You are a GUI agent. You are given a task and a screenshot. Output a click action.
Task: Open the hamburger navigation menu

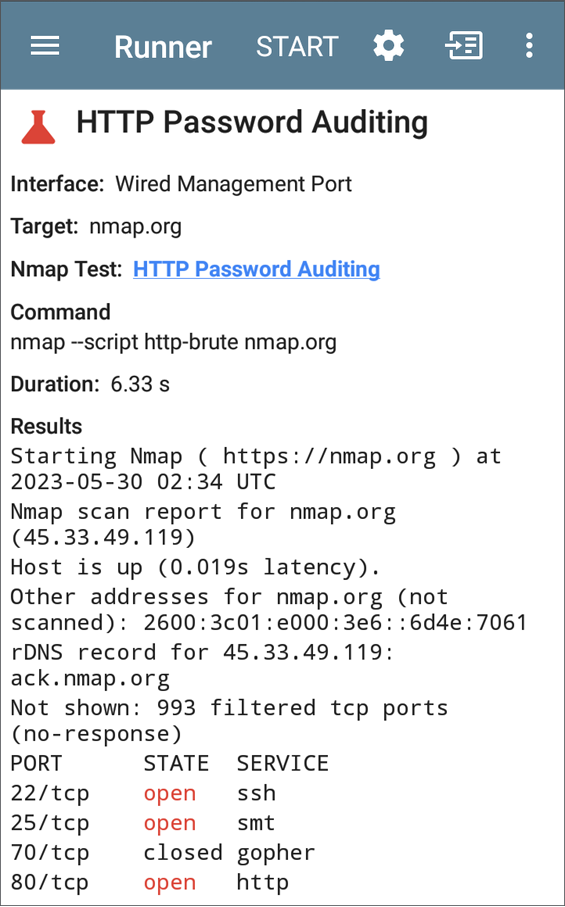coord(45,46)
